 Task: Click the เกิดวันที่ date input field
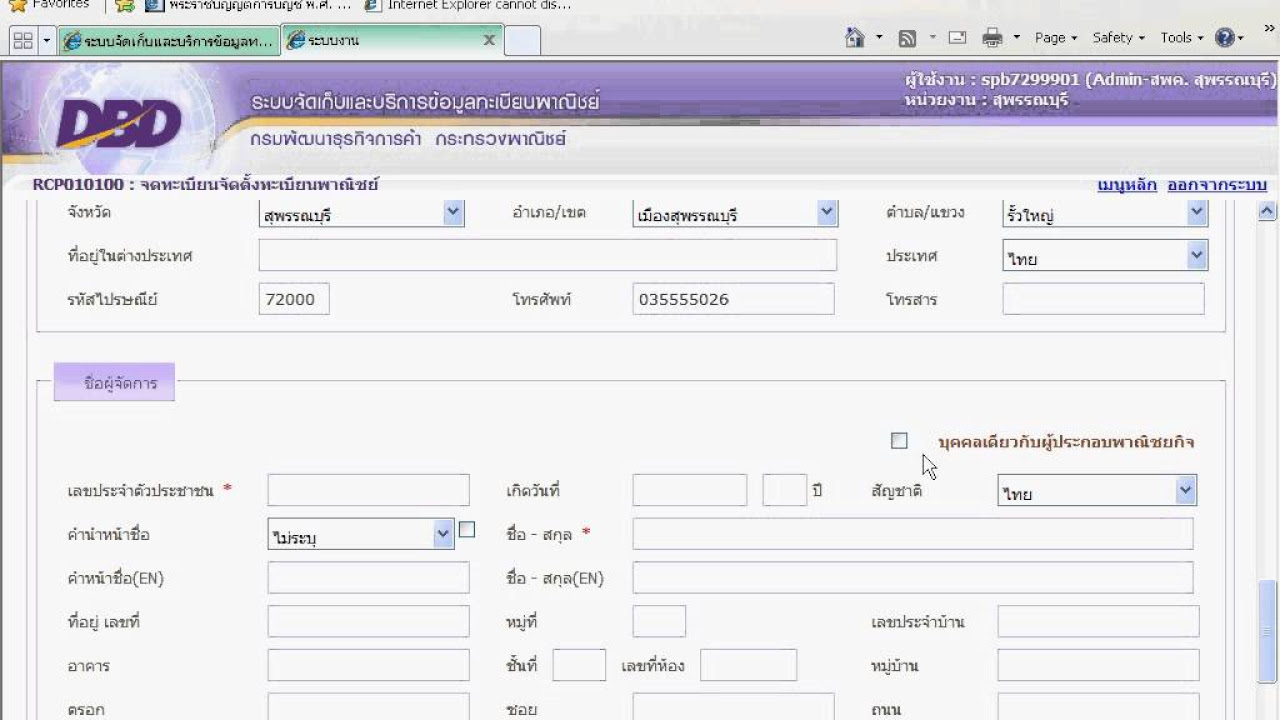tap(689, 490)
